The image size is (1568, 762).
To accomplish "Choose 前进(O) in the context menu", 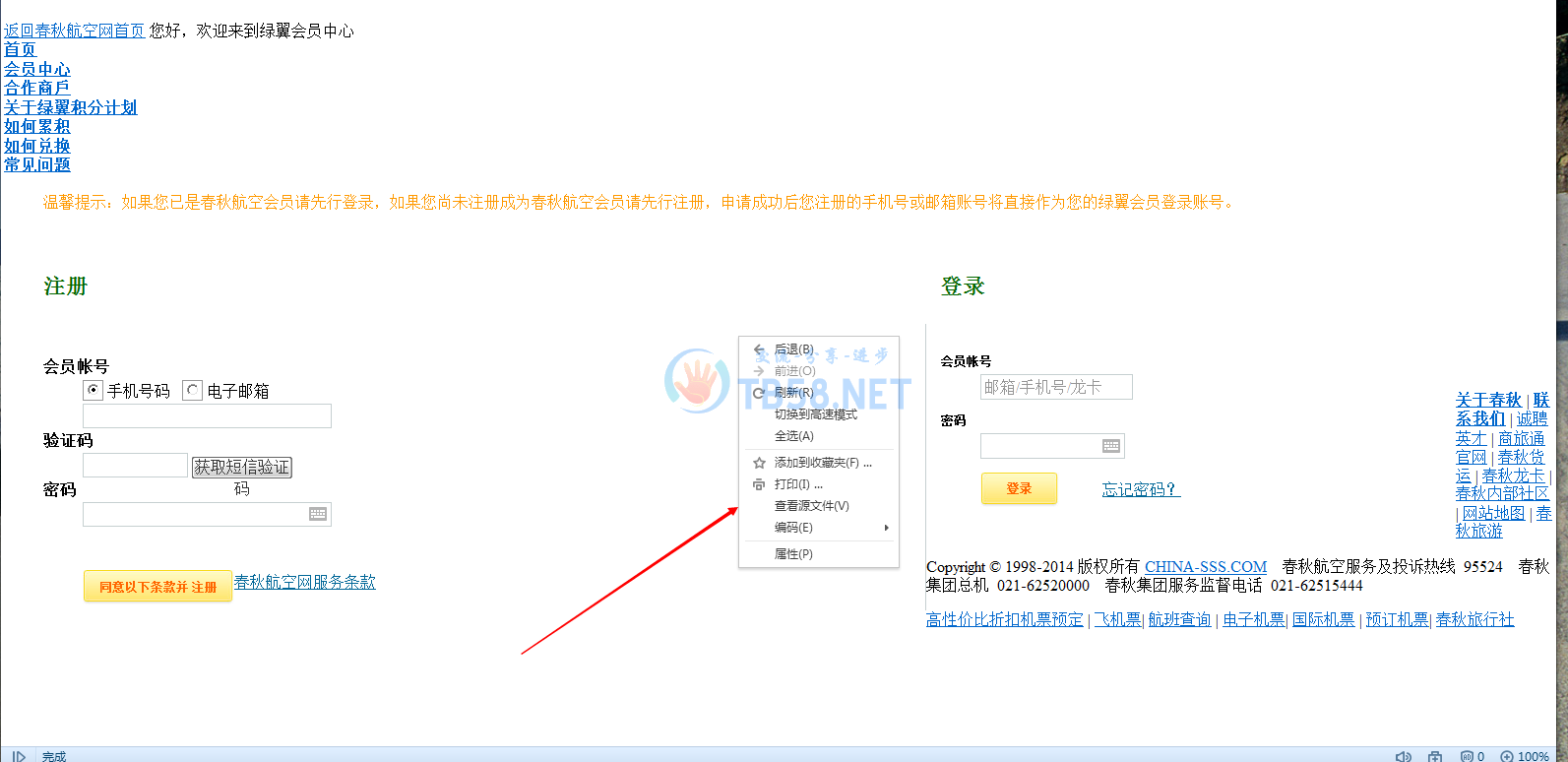I will coord(819,371).
